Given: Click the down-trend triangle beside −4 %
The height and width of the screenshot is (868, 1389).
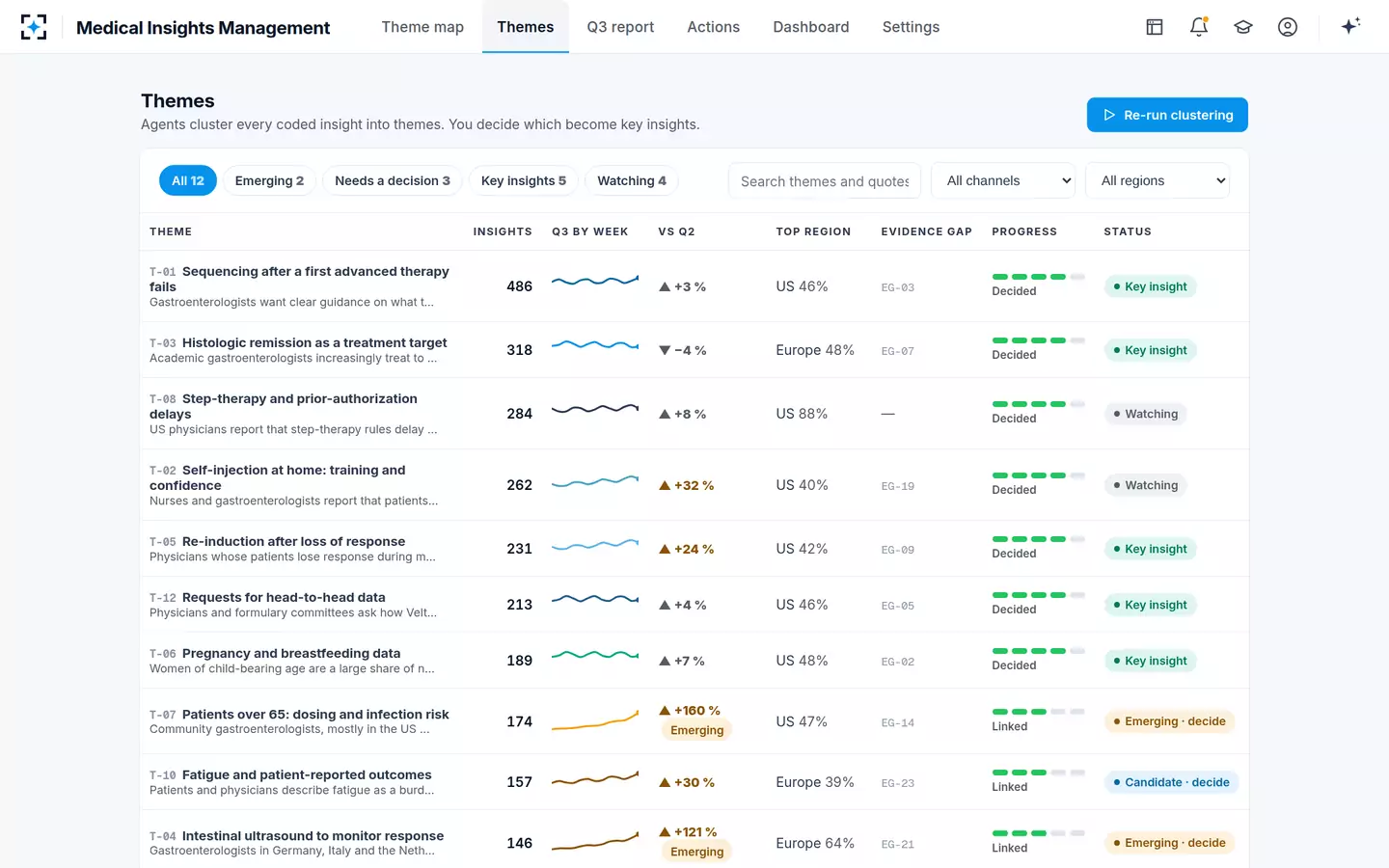Looking at the screenshot, I should coord(665,350).
